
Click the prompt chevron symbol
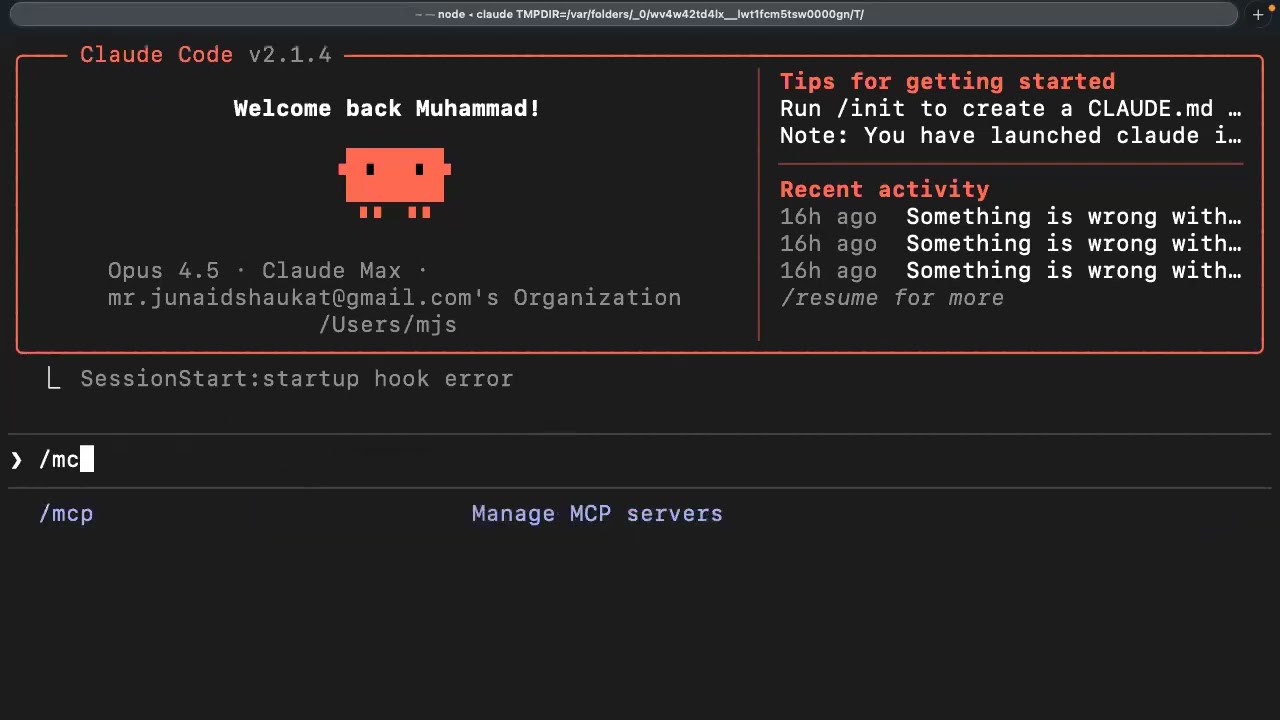tap(16, 460)
